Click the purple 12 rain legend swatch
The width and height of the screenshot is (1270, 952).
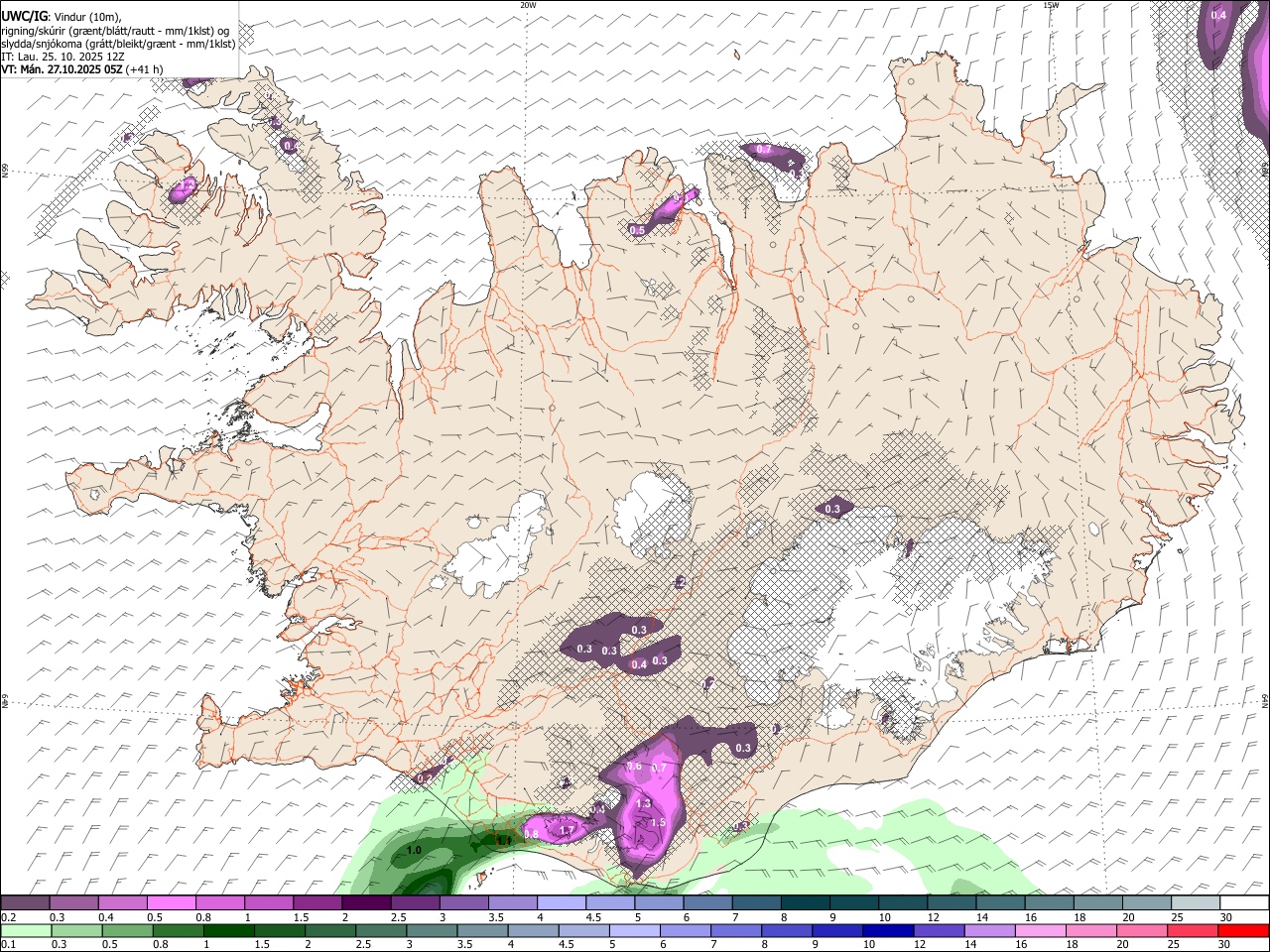click(x=940, y=930)
